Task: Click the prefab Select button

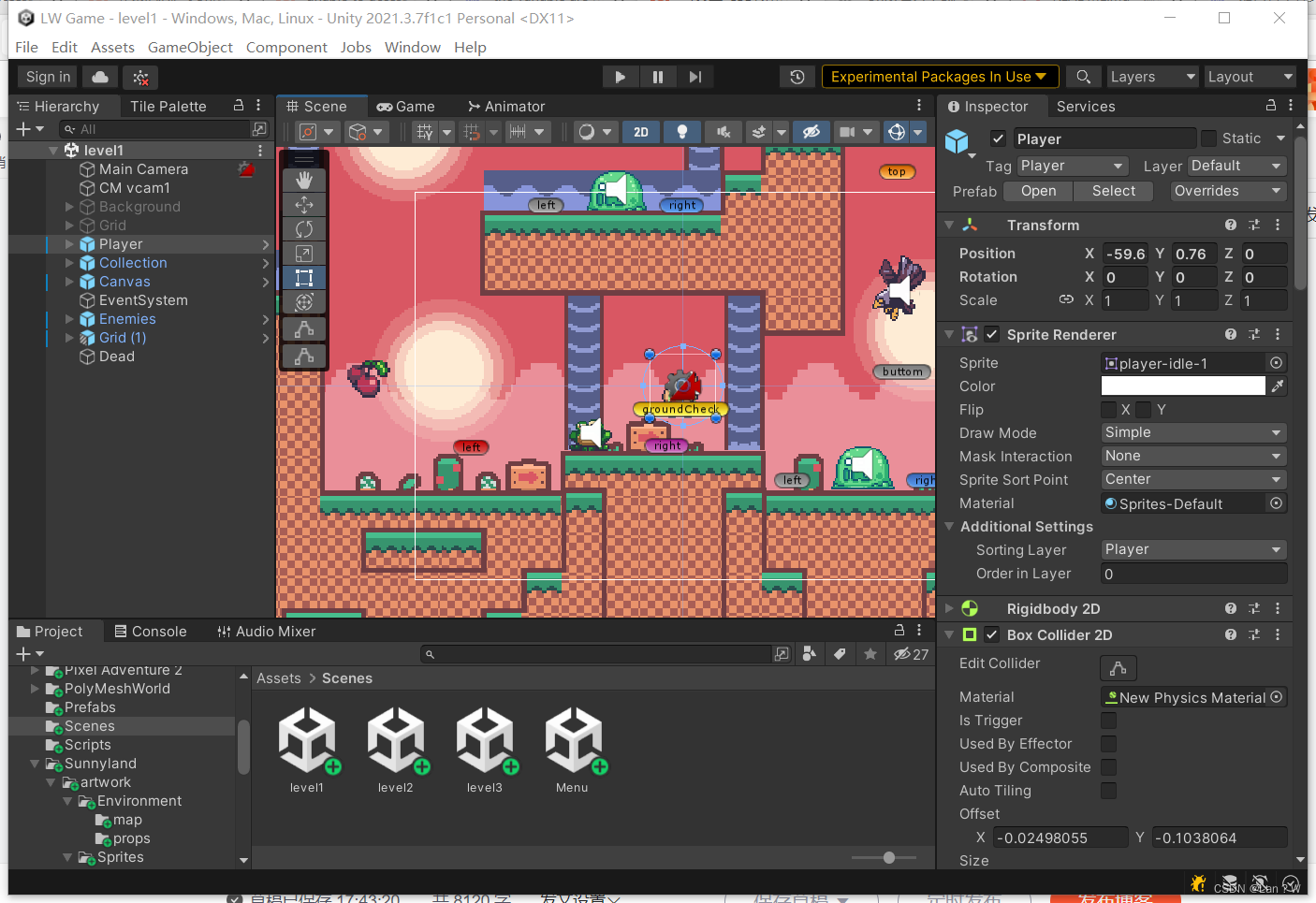Action: pos(1114,191)
